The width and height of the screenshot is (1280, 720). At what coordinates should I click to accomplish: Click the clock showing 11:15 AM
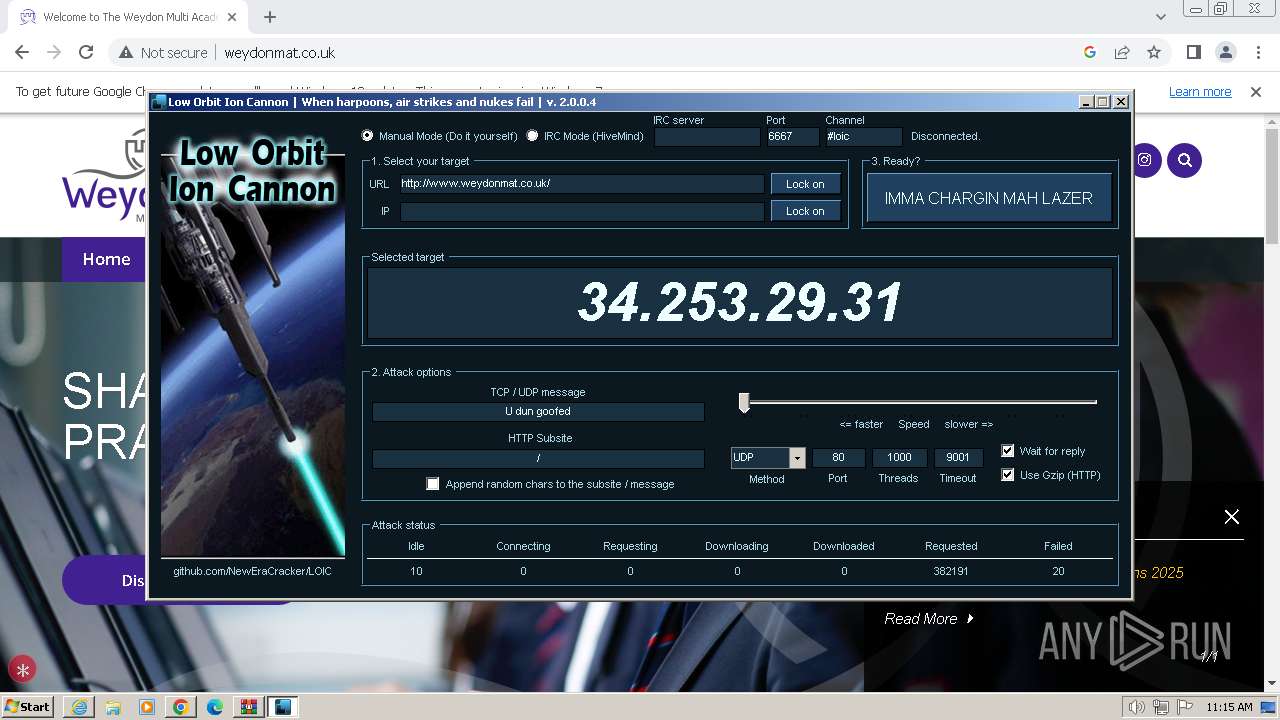coord(1229,707)
